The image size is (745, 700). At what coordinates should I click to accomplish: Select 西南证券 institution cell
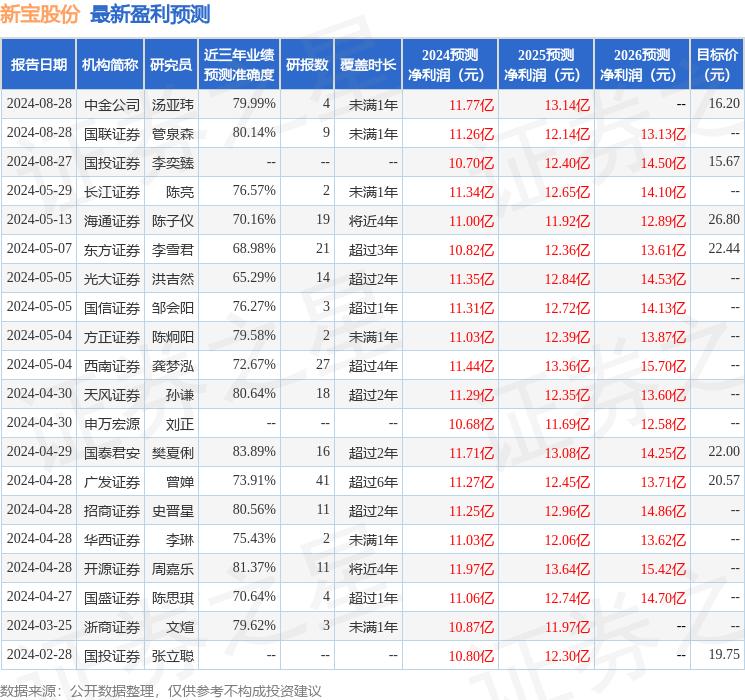[x=112, y=366]
